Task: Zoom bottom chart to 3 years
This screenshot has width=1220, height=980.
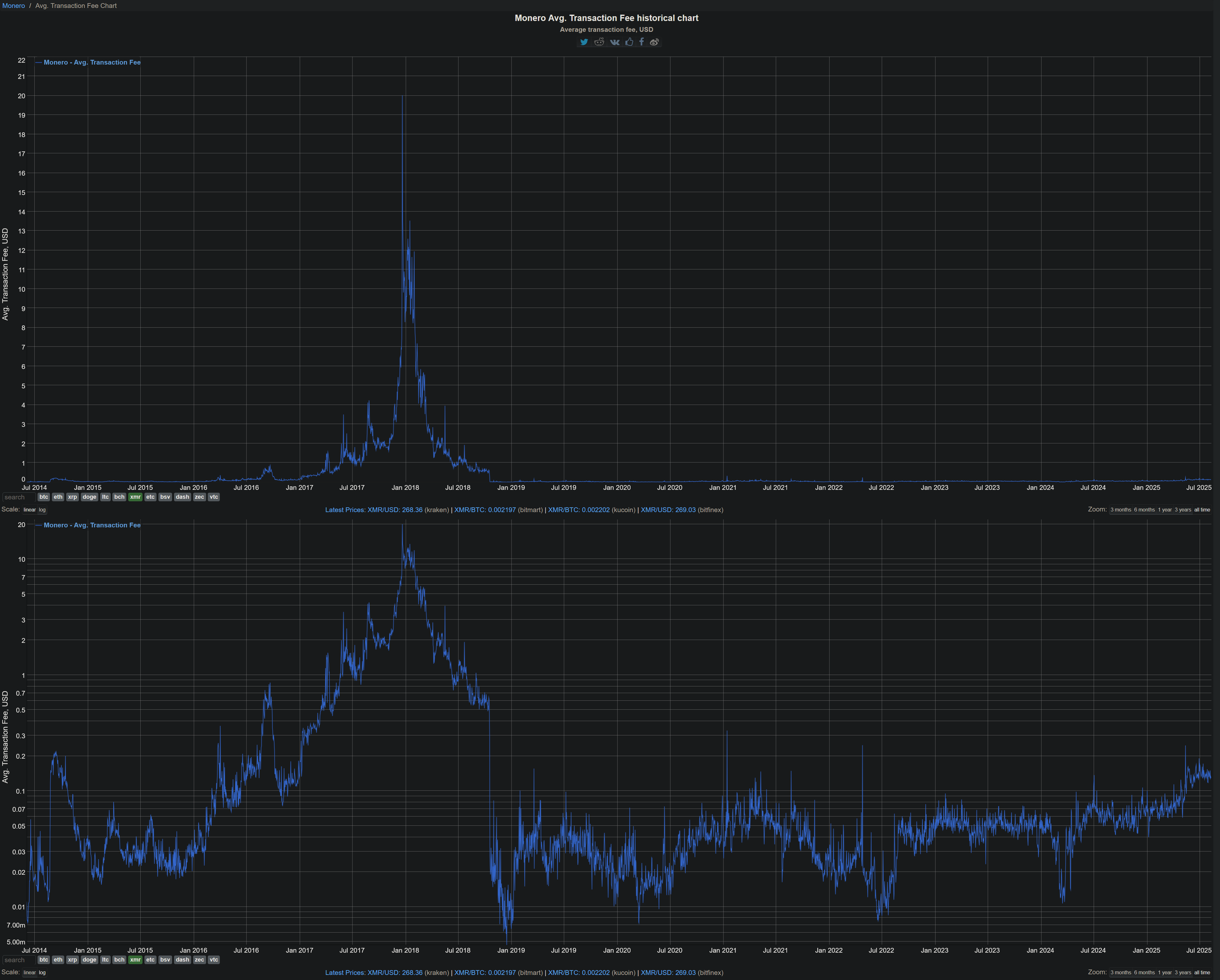Action: coord(1183,973)
